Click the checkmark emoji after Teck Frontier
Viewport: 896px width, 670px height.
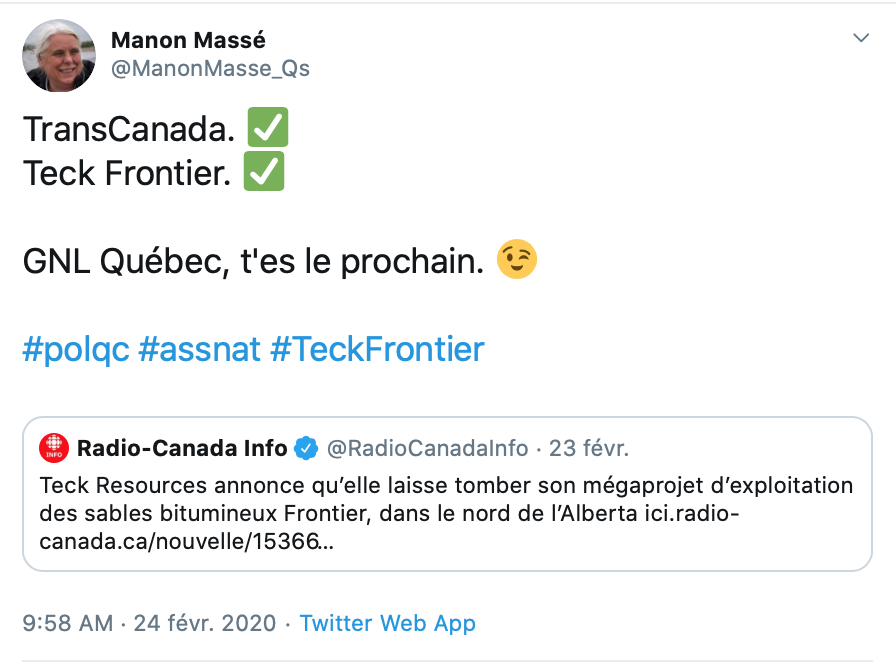264,173
